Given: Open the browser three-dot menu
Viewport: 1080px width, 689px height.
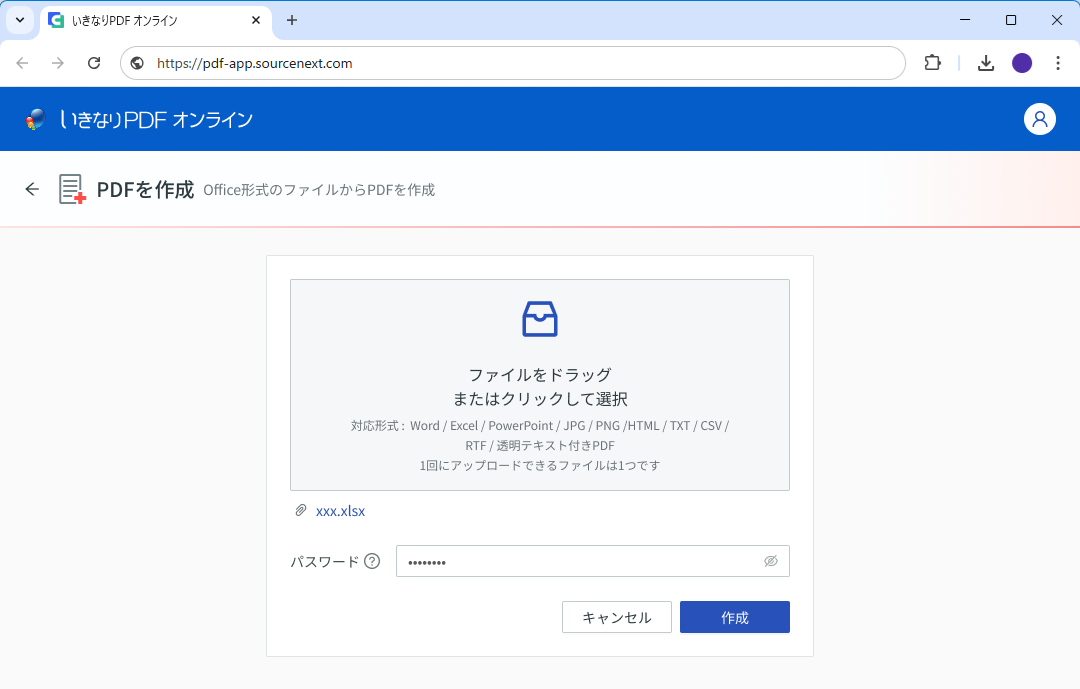Looking at the screenshot, I should tap(1058, 62).
